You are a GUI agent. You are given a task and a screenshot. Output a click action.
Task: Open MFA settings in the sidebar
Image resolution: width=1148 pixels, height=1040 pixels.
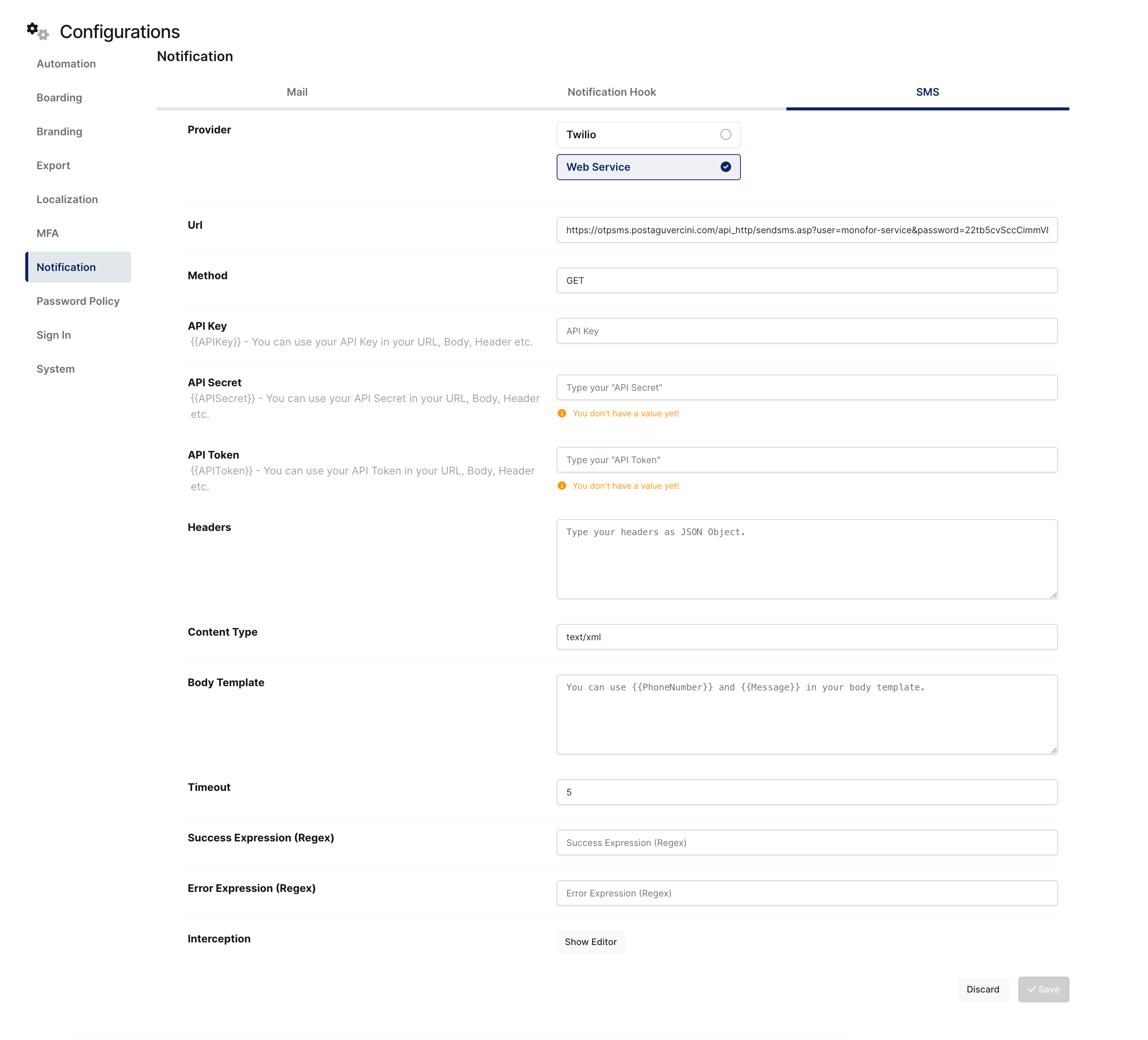48,234
